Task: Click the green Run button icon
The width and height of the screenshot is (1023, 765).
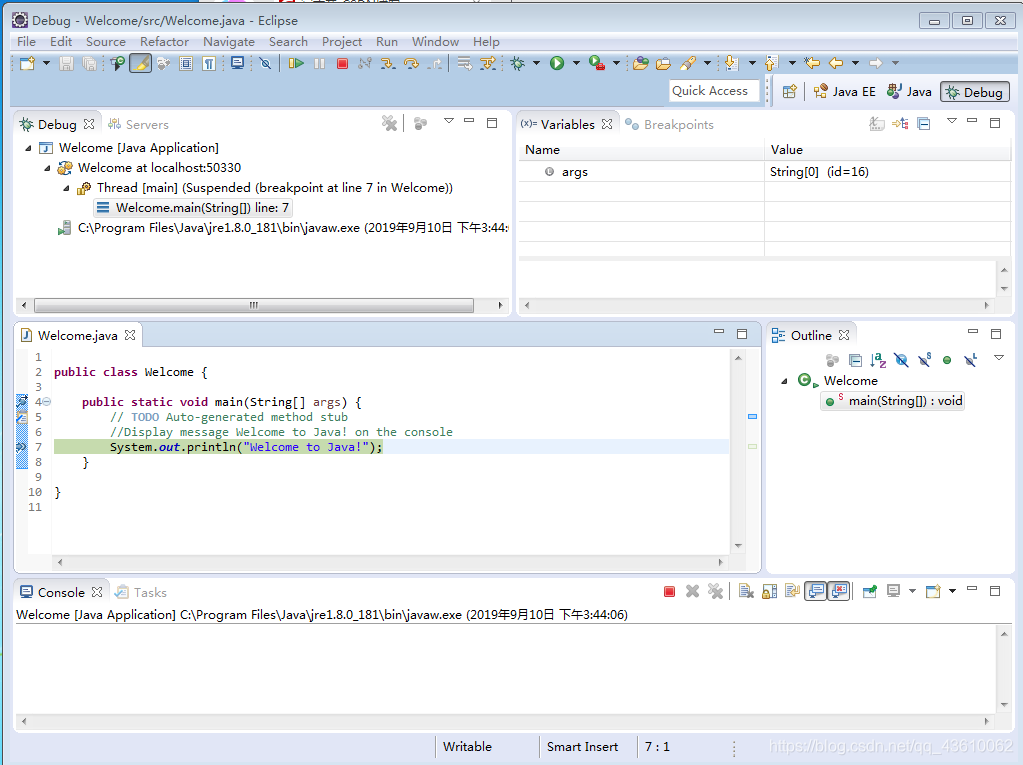Action: (557, 63)
